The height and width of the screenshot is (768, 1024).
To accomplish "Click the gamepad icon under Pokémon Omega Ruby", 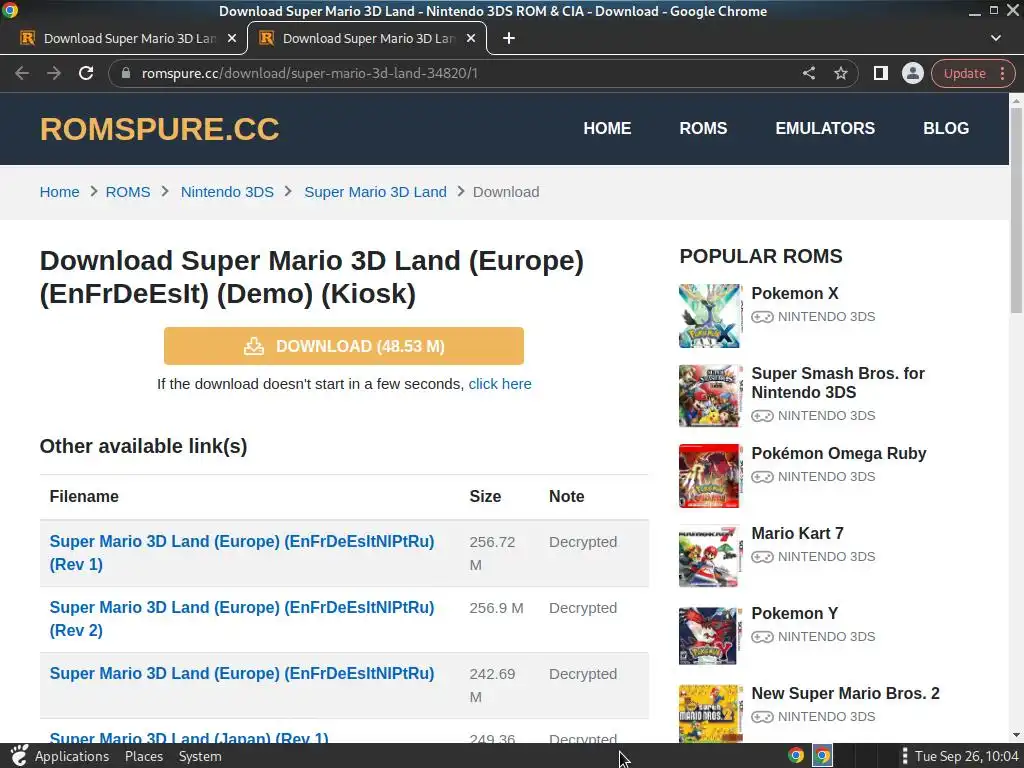I will pos(762,477).
